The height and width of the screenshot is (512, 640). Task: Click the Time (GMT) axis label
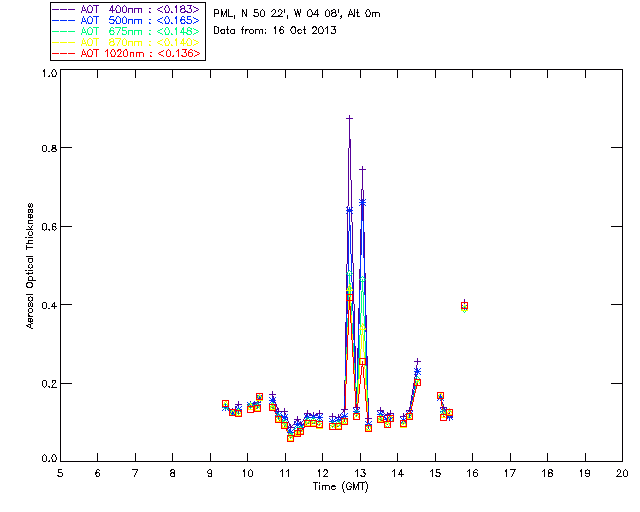(340, 487)
